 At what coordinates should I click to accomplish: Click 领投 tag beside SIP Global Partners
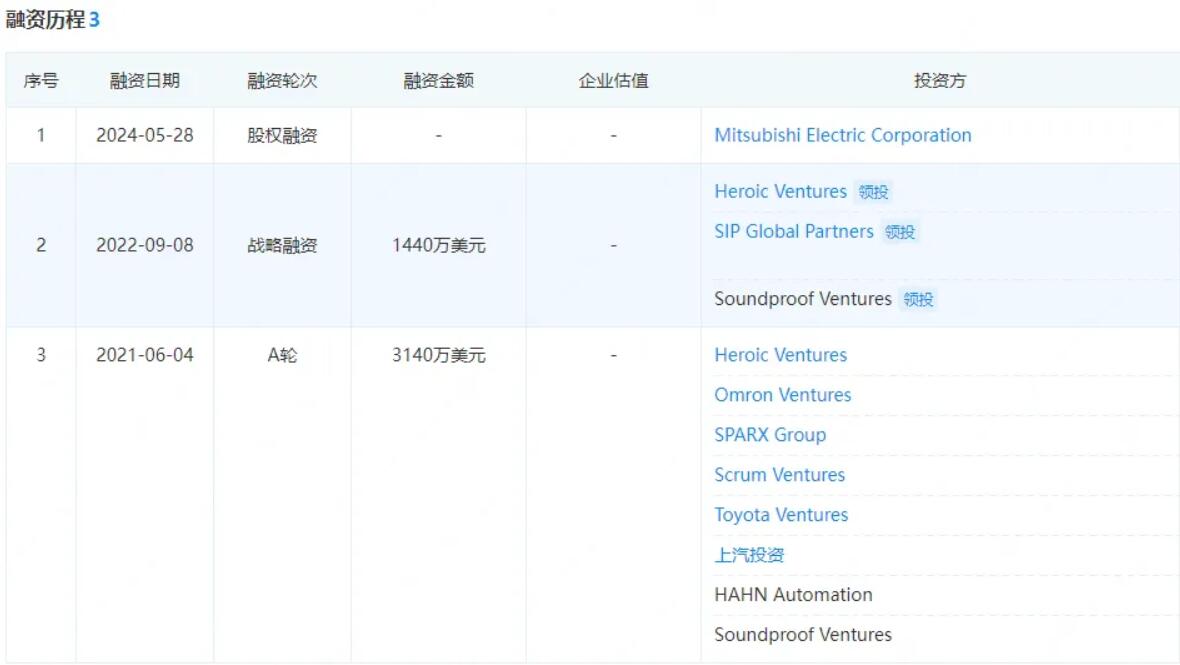coord(899,232)
